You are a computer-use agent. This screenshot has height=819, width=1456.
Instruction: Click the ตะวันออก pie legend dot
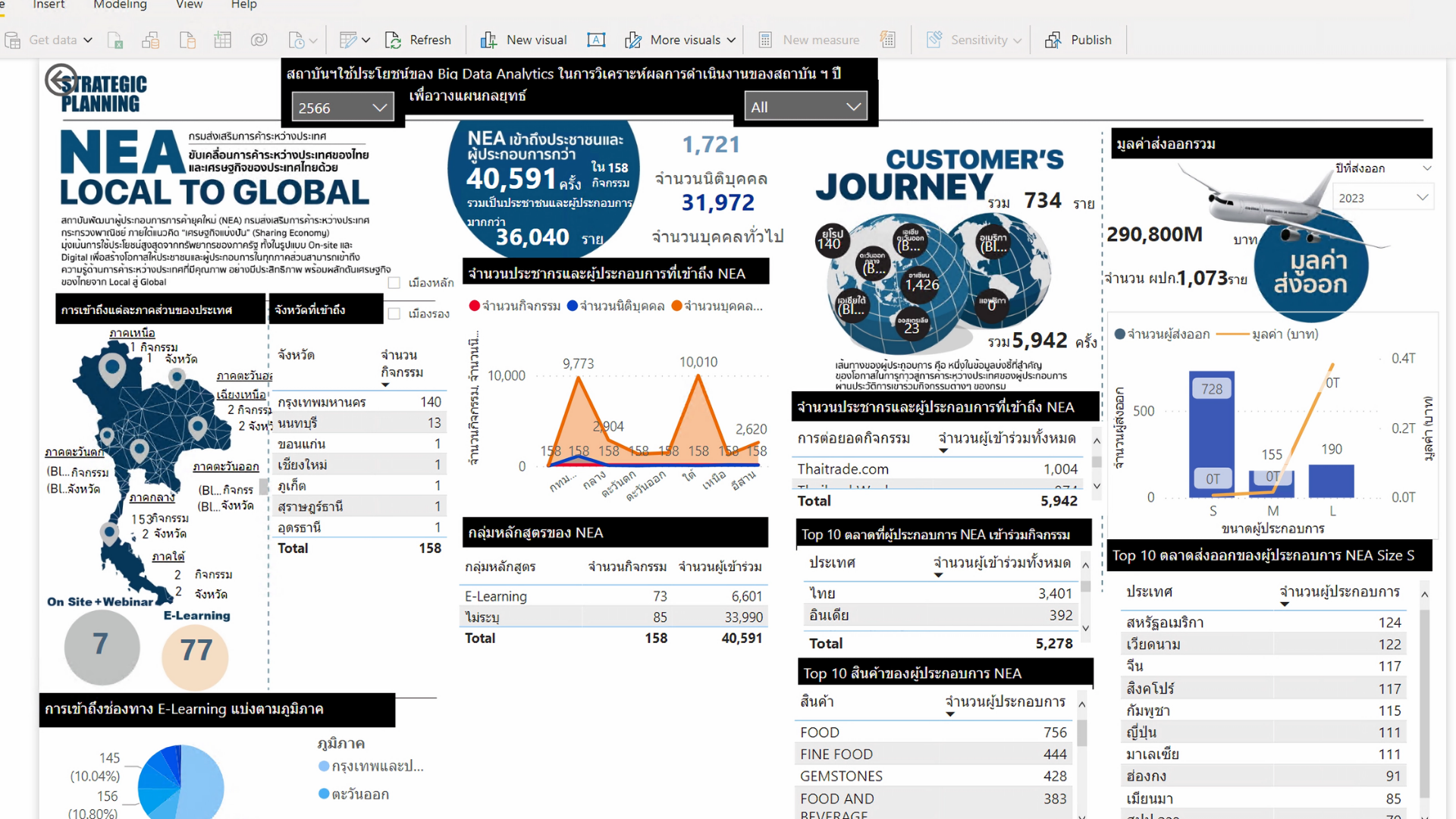(324, 794)
